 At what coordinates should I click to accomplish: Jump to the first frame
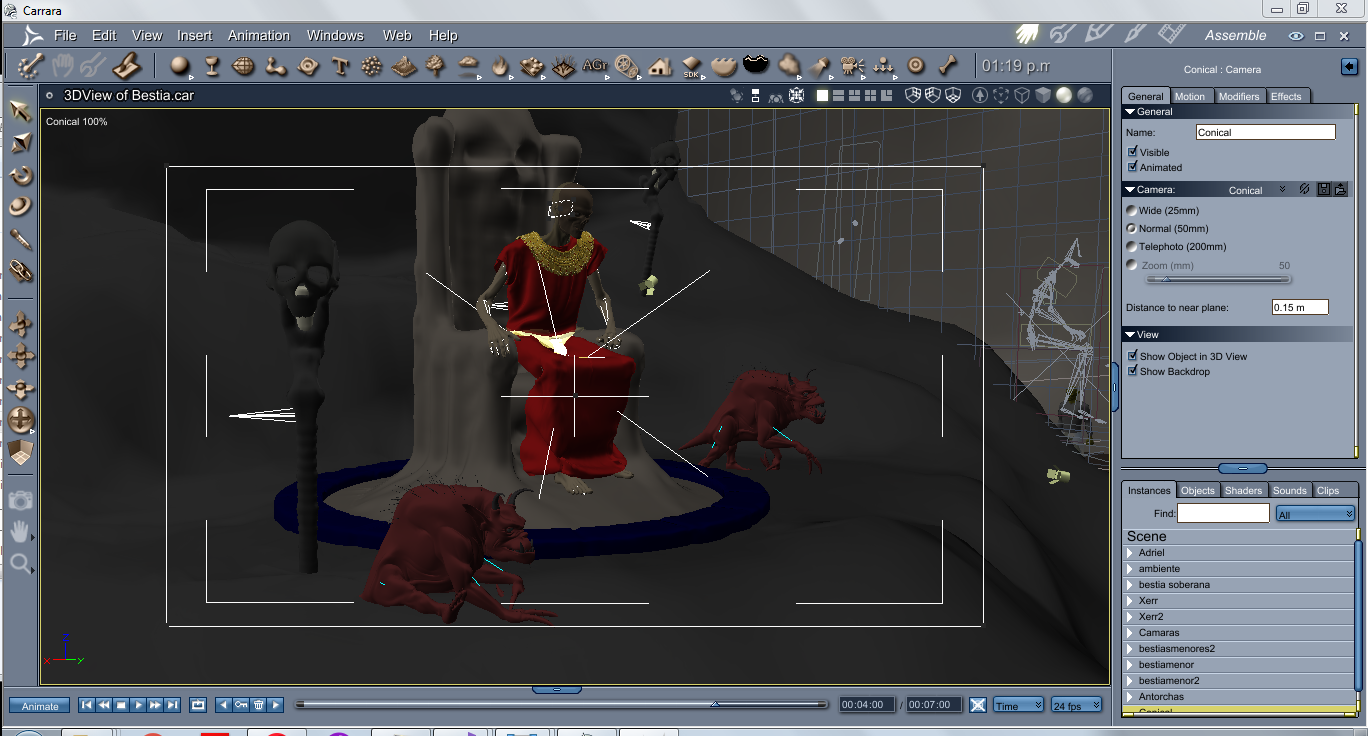(87, 705)
